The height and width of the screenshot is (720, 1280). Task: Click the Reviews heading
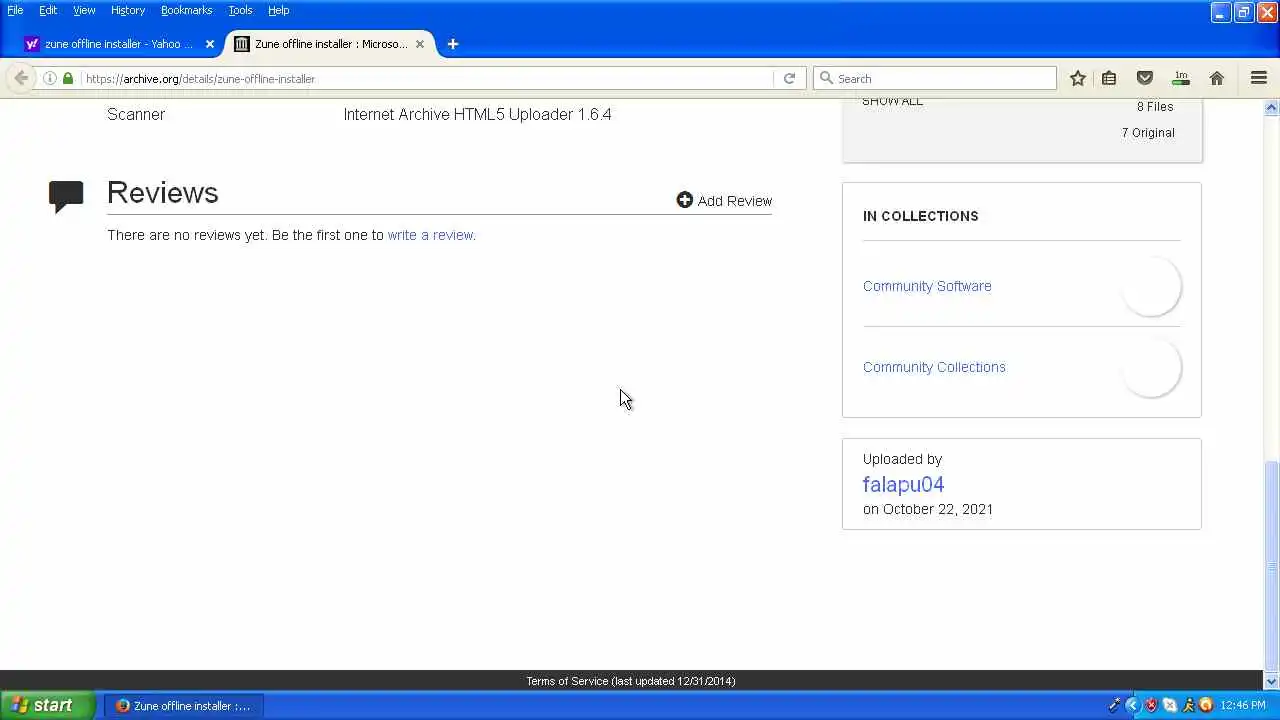point(162,193)
